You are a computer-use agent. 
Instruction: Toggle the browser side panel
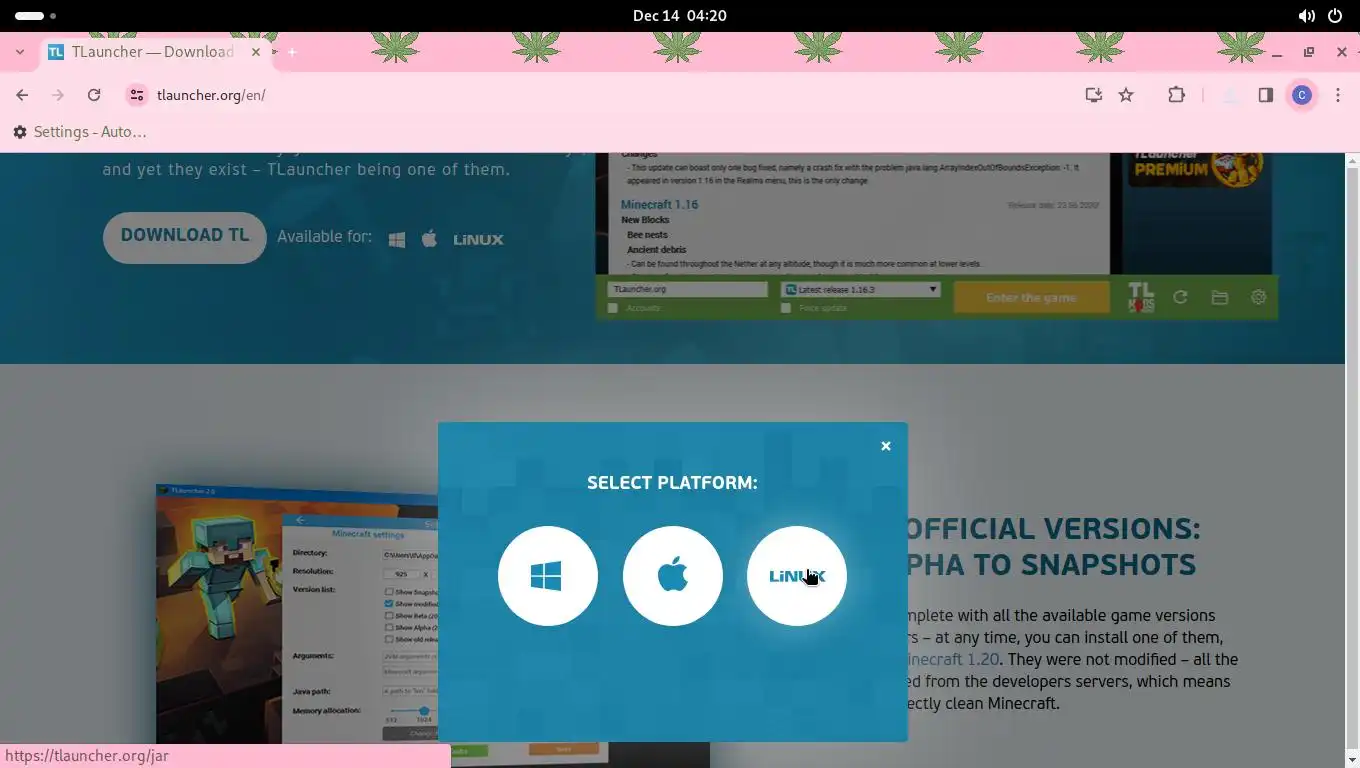coord(1266,95)
